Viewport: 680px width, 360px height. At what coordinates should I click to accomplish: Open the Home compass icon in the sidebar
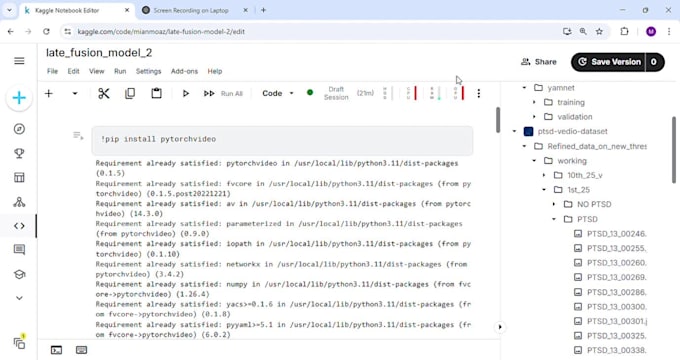(x=19, y=129)
